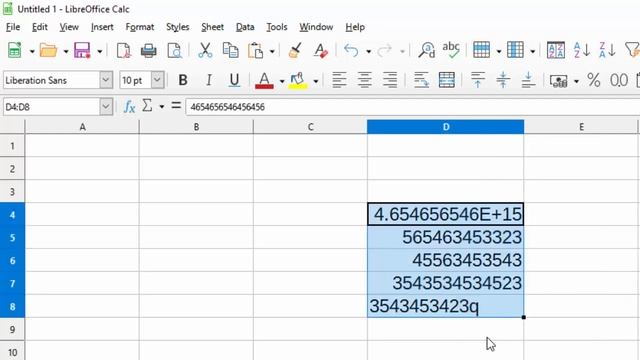Click Format as Number icon
Image resolution: width=640 pixels, height=360 pixels.
coord(619,80)
